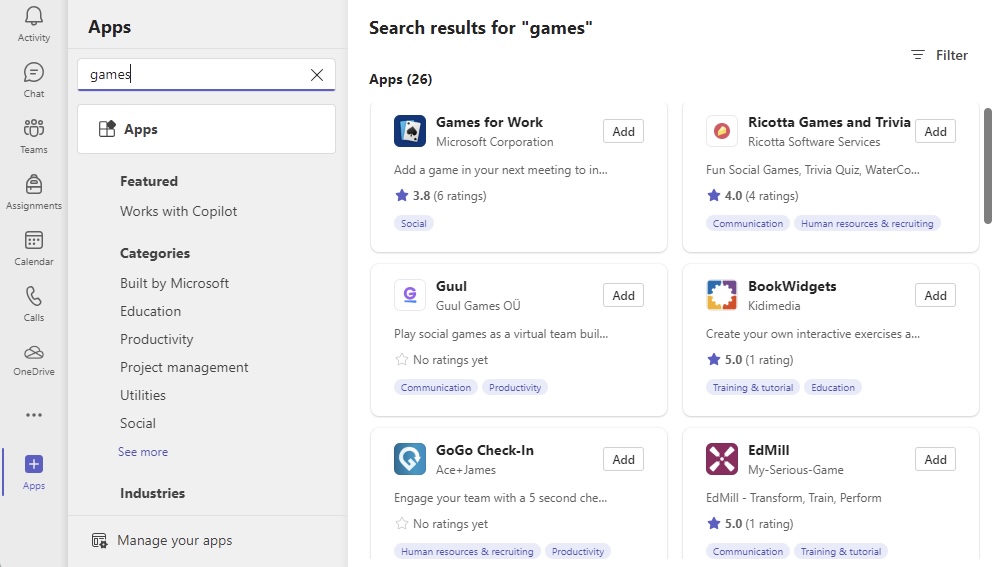
Task: Expand categories with See more
Action: [x=143, y=452]
